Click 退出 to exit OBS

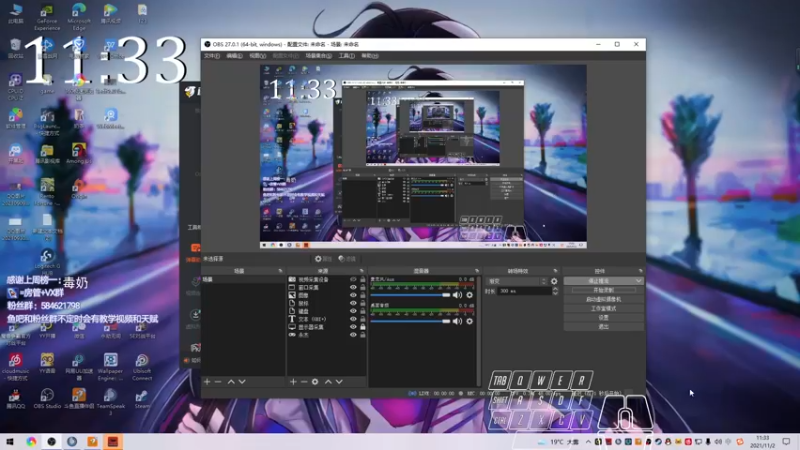(x=604, y=327)
